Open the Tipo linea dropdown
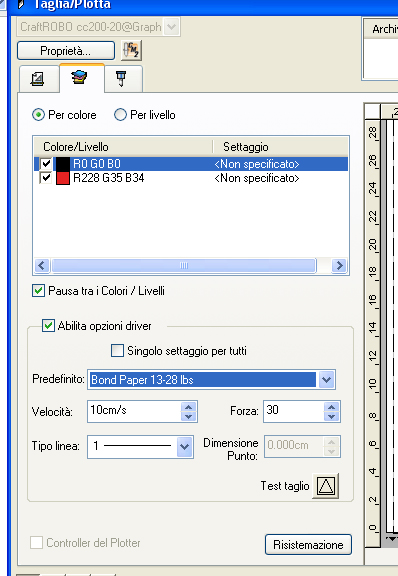The image size is (398, 576). [x=184, y=446]
